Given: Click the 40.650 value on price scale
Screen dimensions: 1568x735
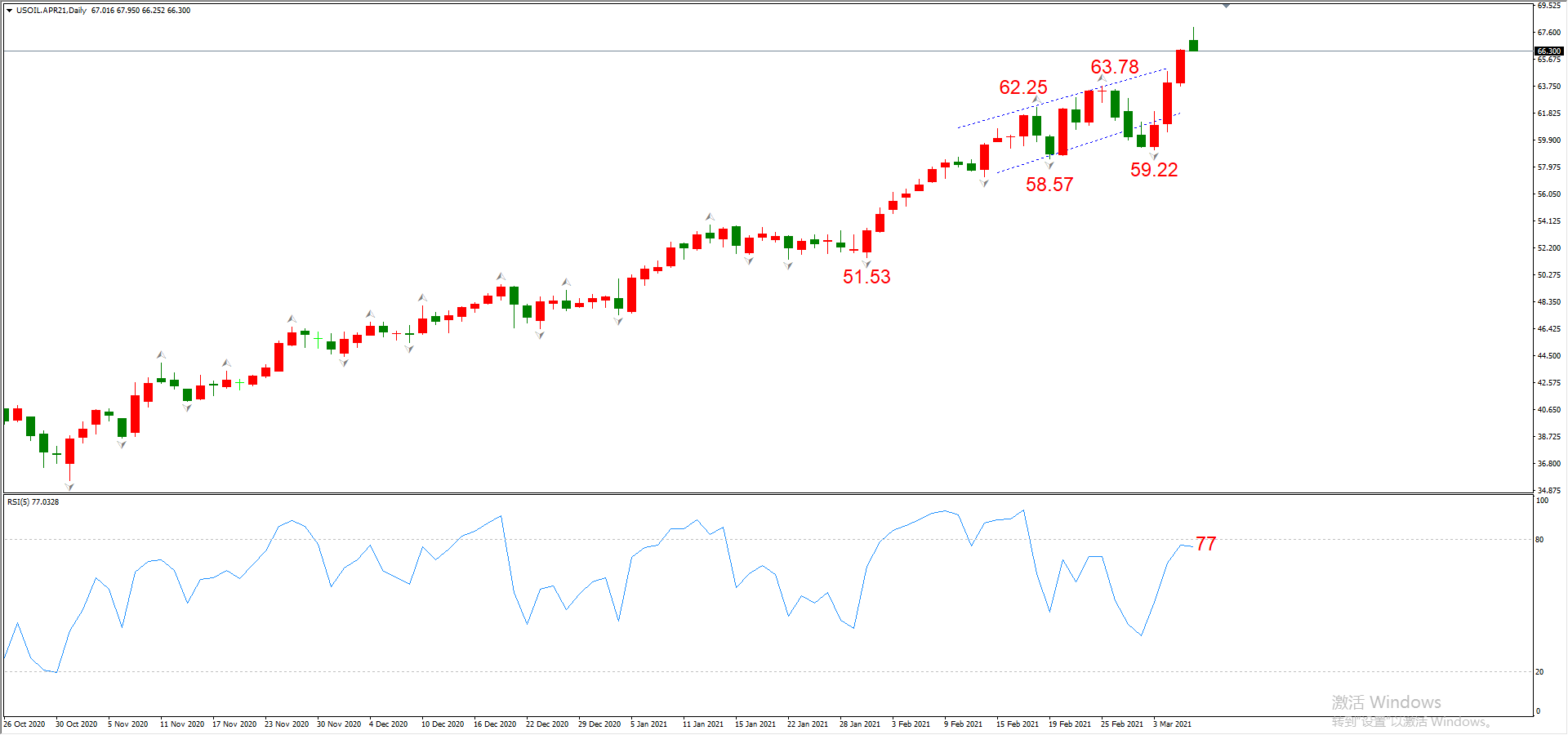Looking at the screenshot, I should pos(1549,410).
